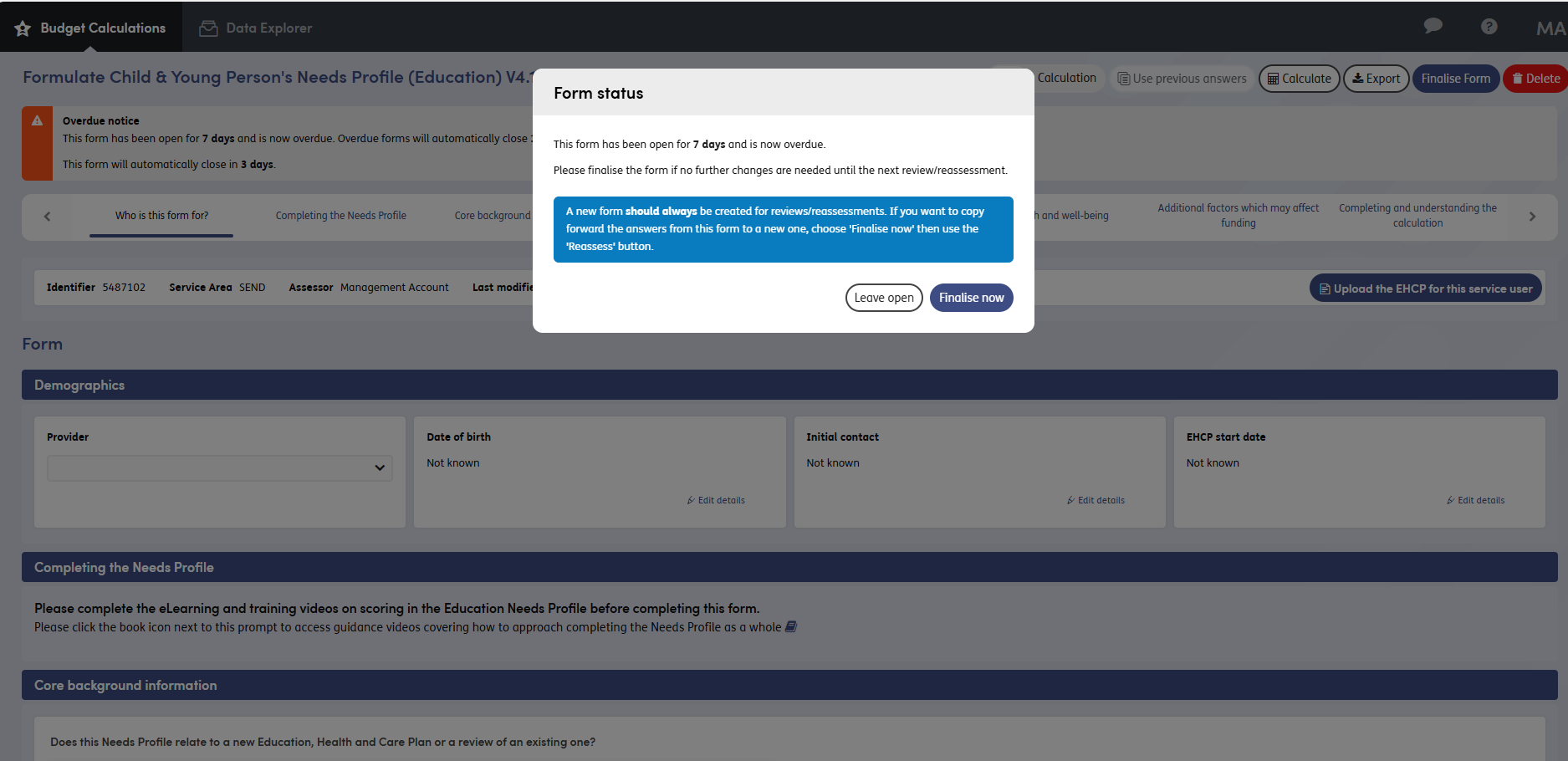Open the Provider dropdown
Image resolution: width=1568 pixels, height=761 pixels.
(219, 468)
